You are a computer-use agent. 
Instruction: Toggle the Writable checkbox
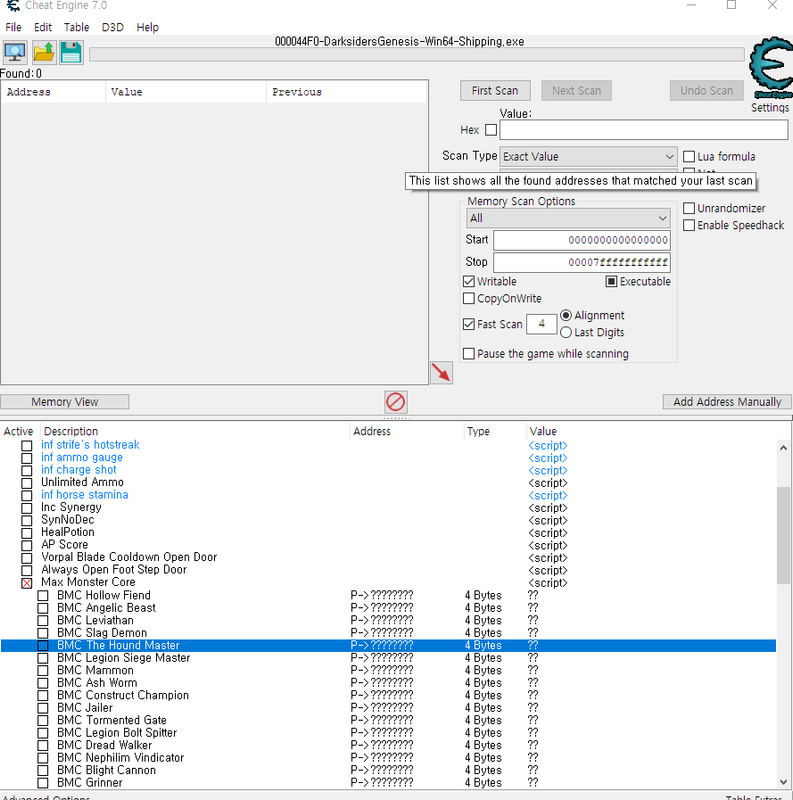(468, 281)
